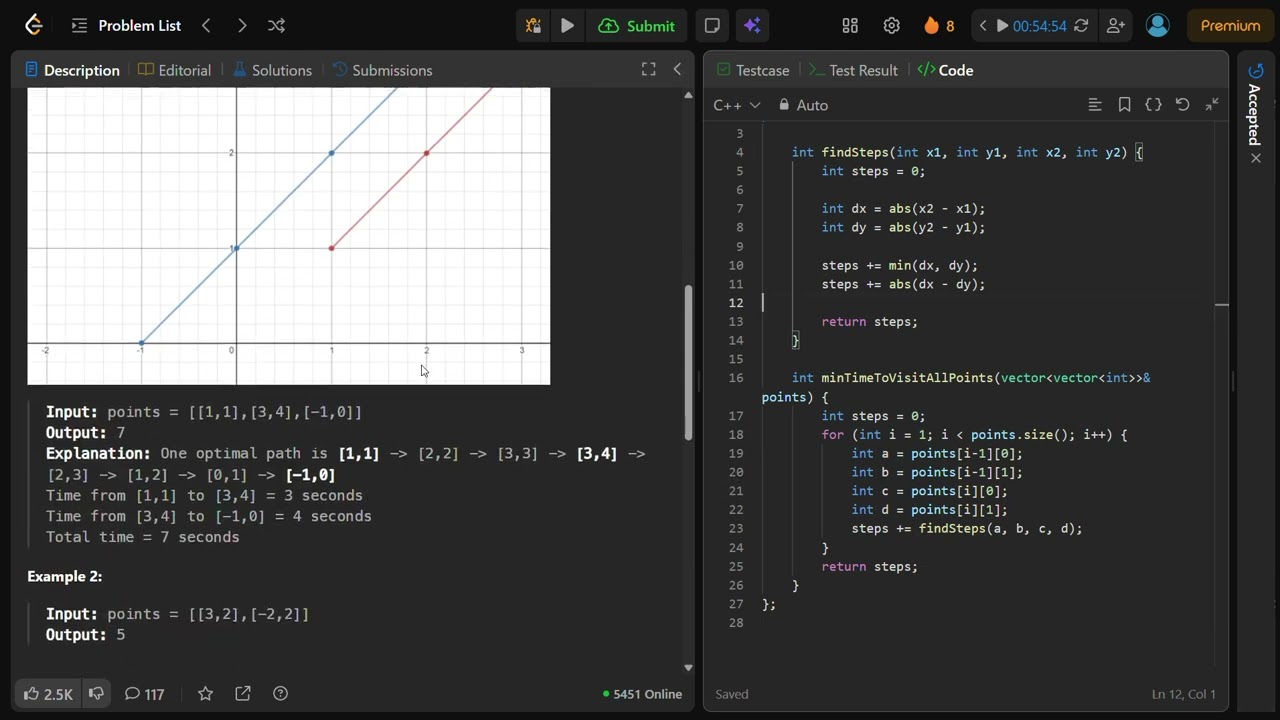The height and width of the screenshot is (720, 1280).
Task: Submit the solution
Action: click(x=637, y=26)
